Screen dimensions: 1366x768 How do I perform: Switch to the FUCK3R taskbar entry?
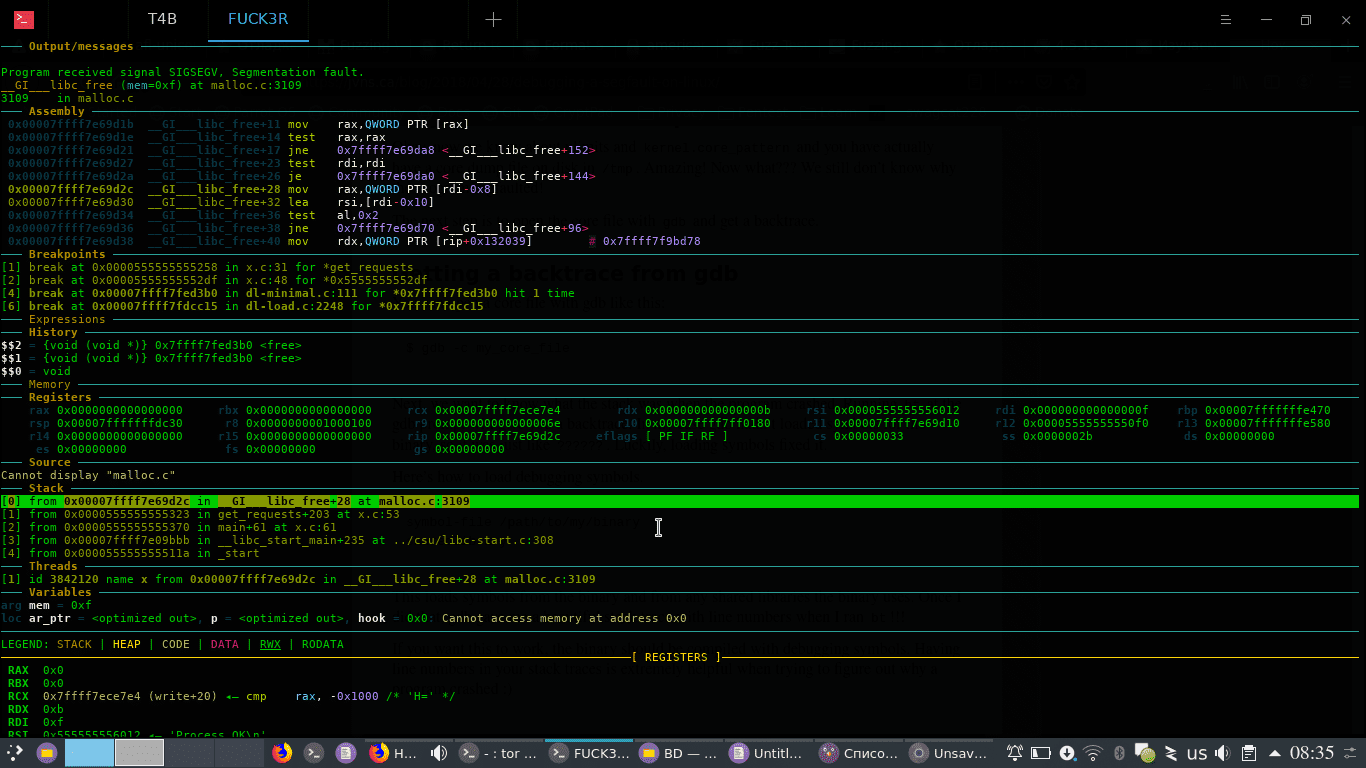[588, 753]
